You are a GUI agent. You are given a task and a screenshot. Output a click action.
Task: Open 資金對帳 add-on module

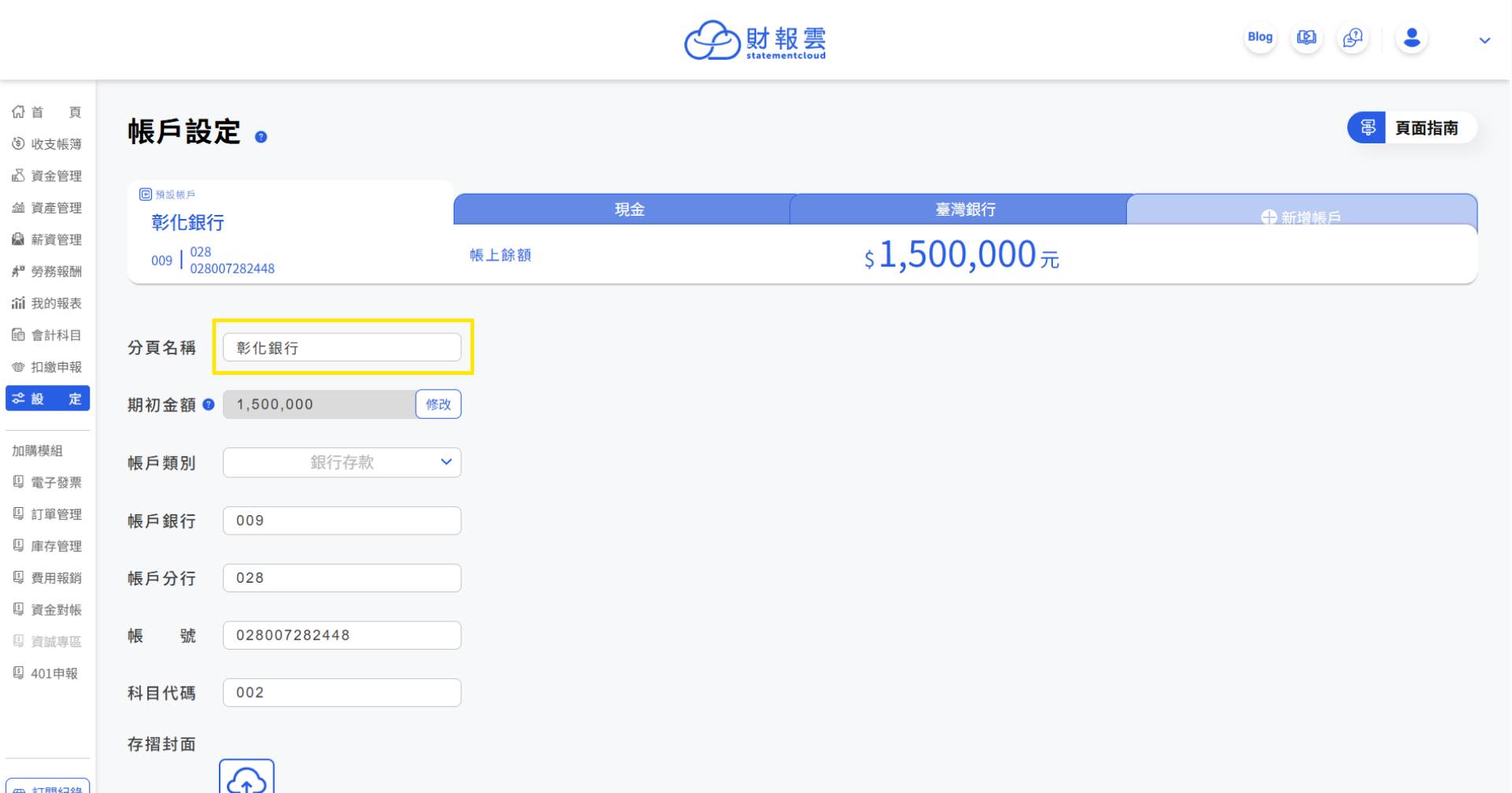pyautogui.click(x=47, y=610)
